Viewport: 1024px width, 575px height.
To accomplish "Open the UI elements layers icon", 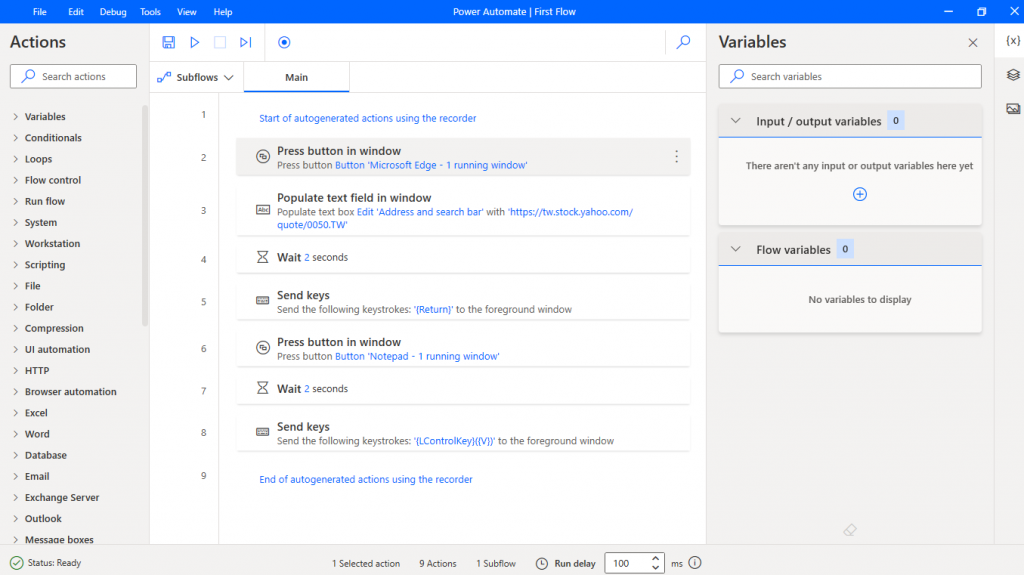I will pos(1013,75).
